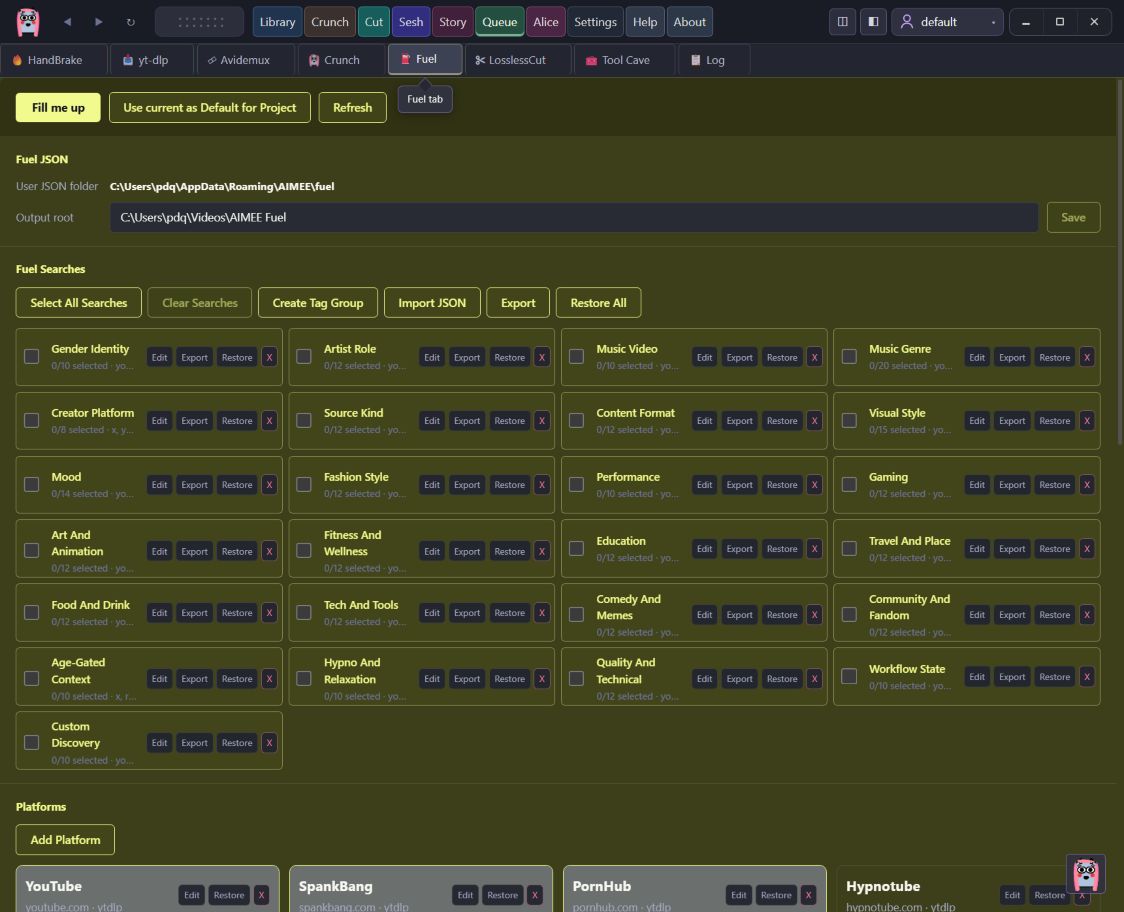Tick the Artist Role checkbox
1124x912 pixels.
[304, 356]
